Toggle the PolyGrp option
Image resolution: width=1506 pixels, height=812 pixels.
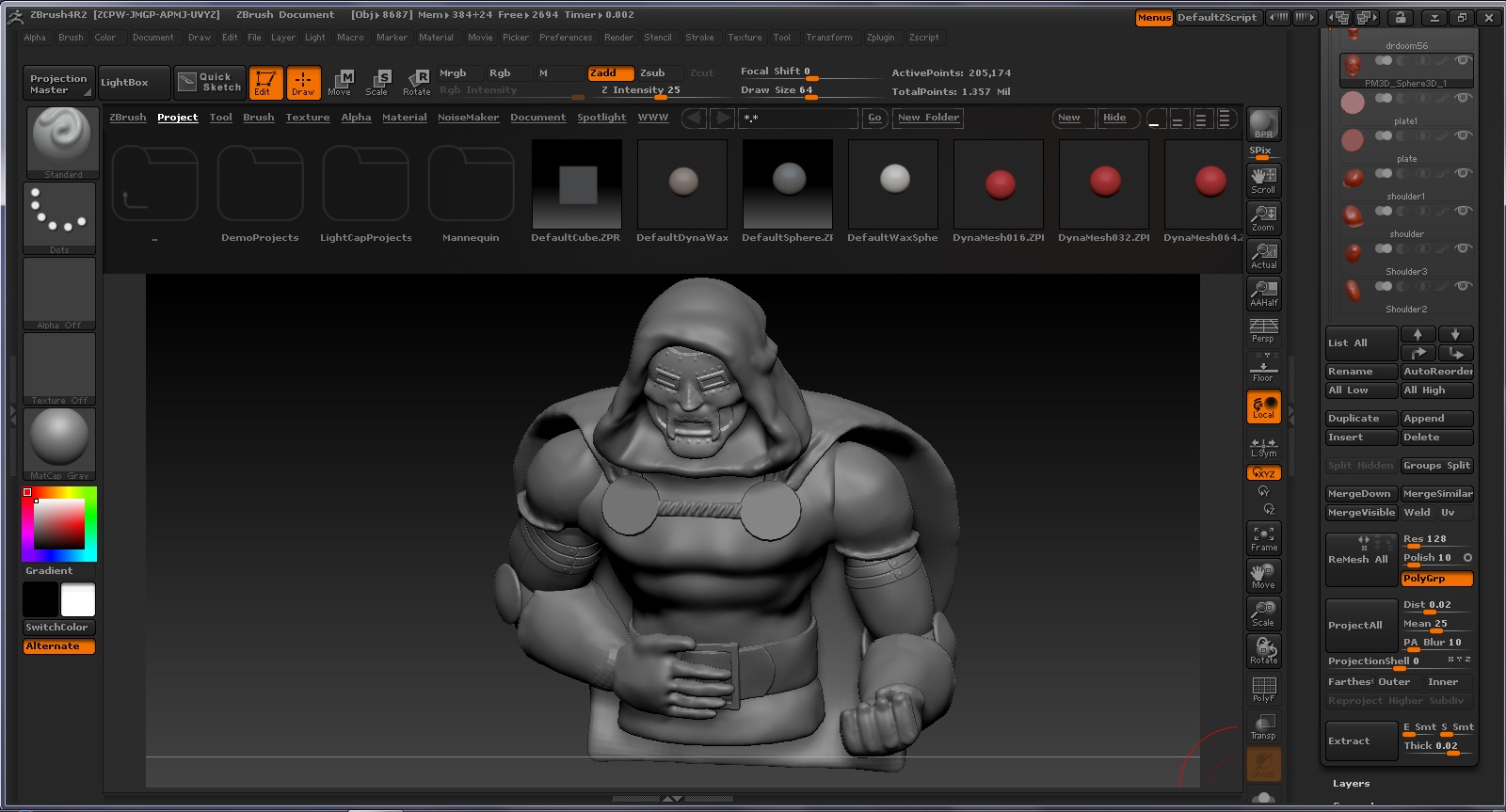pos(1436,579)
